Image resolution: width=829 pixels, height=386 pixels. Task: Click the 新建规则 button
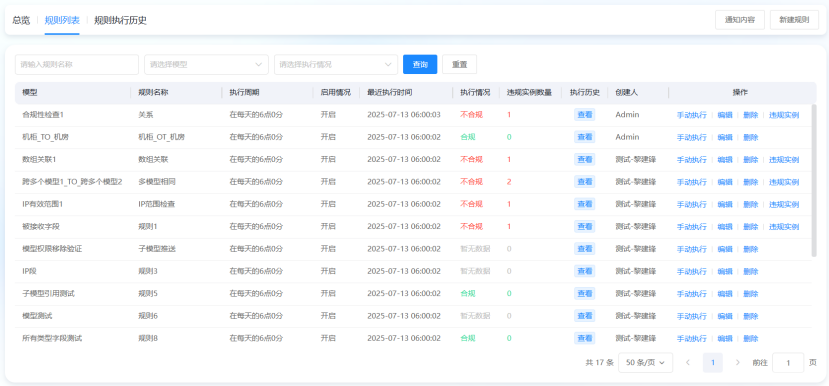794,20
